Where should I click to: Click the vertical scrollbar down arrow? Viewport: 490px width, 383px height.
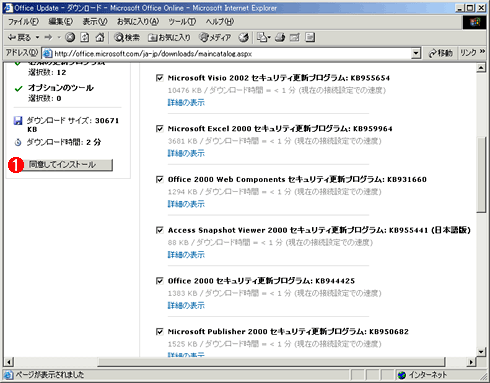(x=481, y=352)
